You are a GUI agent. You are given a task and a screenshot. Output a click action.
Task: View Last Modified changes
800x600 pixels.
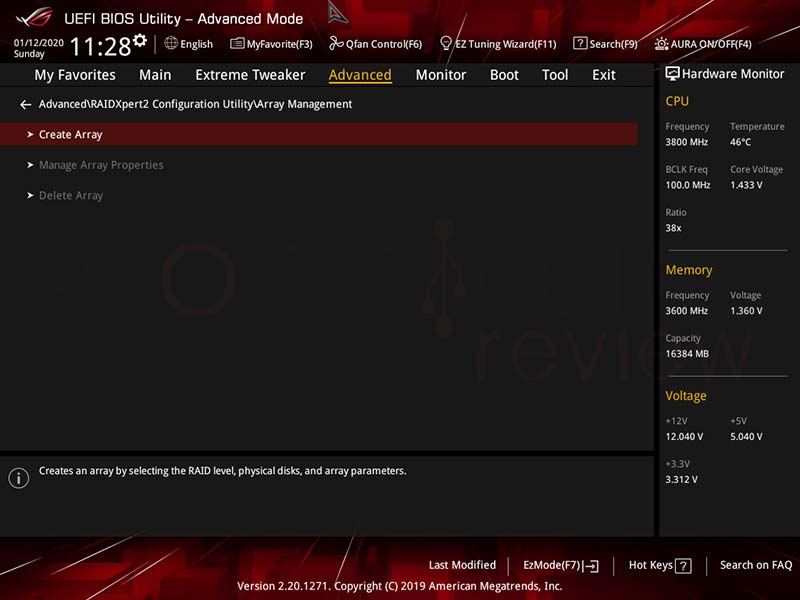[462, 565]
